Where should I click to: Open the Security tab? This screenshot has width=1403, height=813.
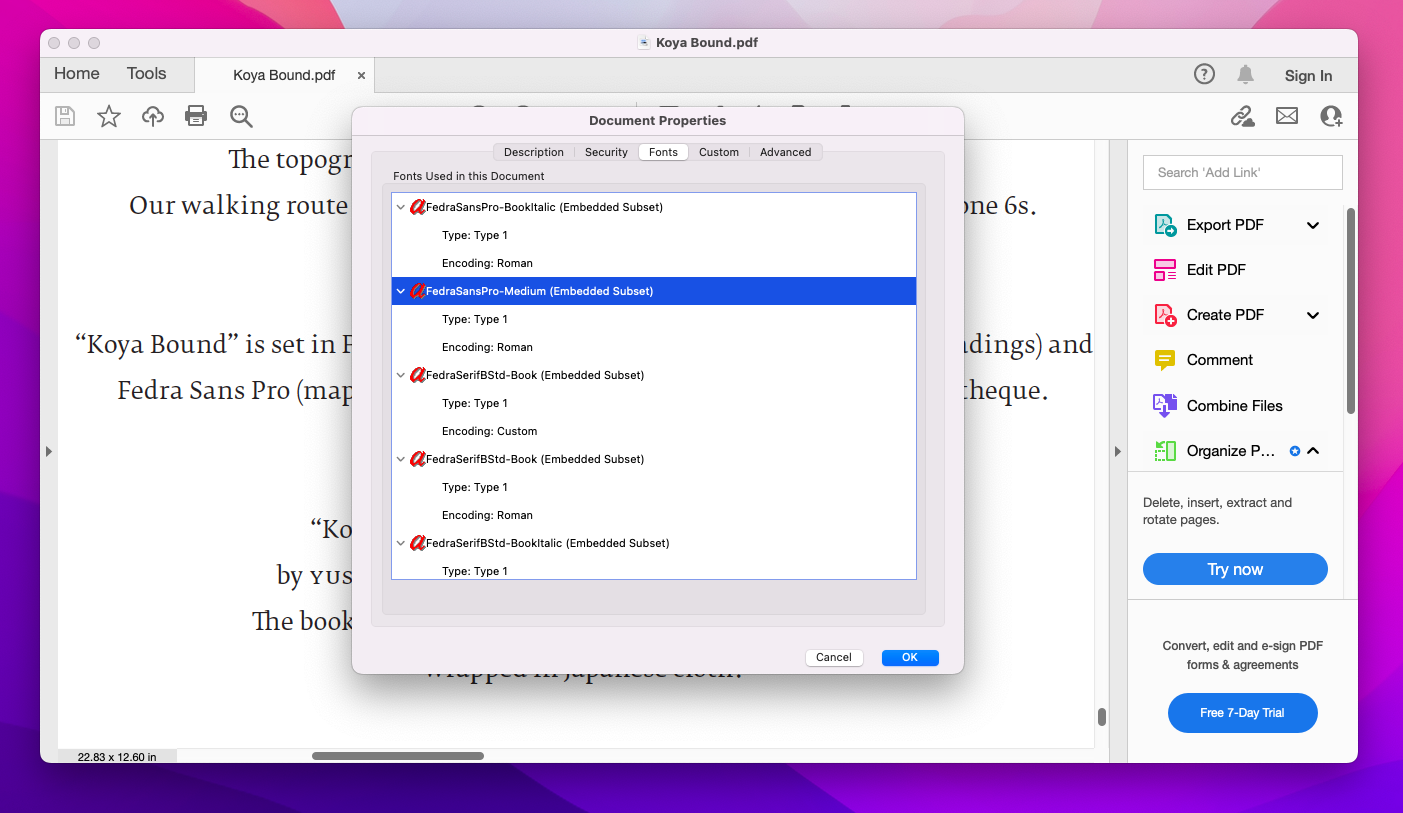click(606, 152)
